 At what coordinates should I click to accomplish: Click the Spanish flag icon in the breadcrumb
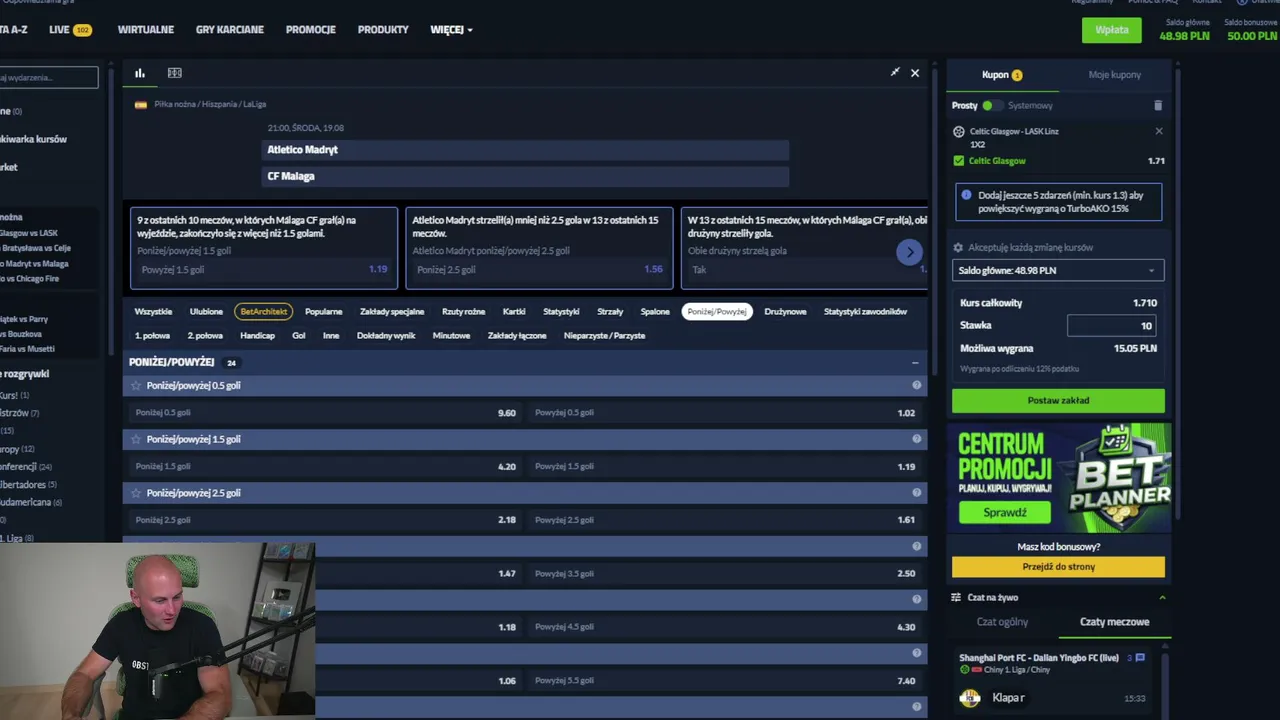[x=141, y=104]
